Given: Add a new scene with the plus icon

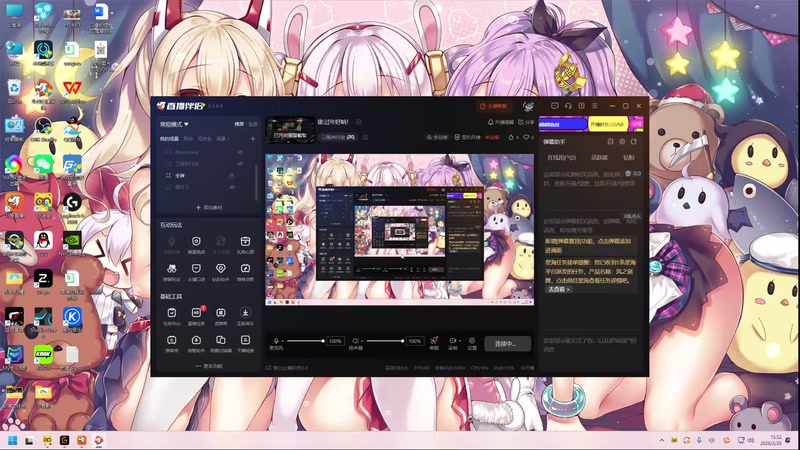Looking at the screenshot, I should 253,139.
